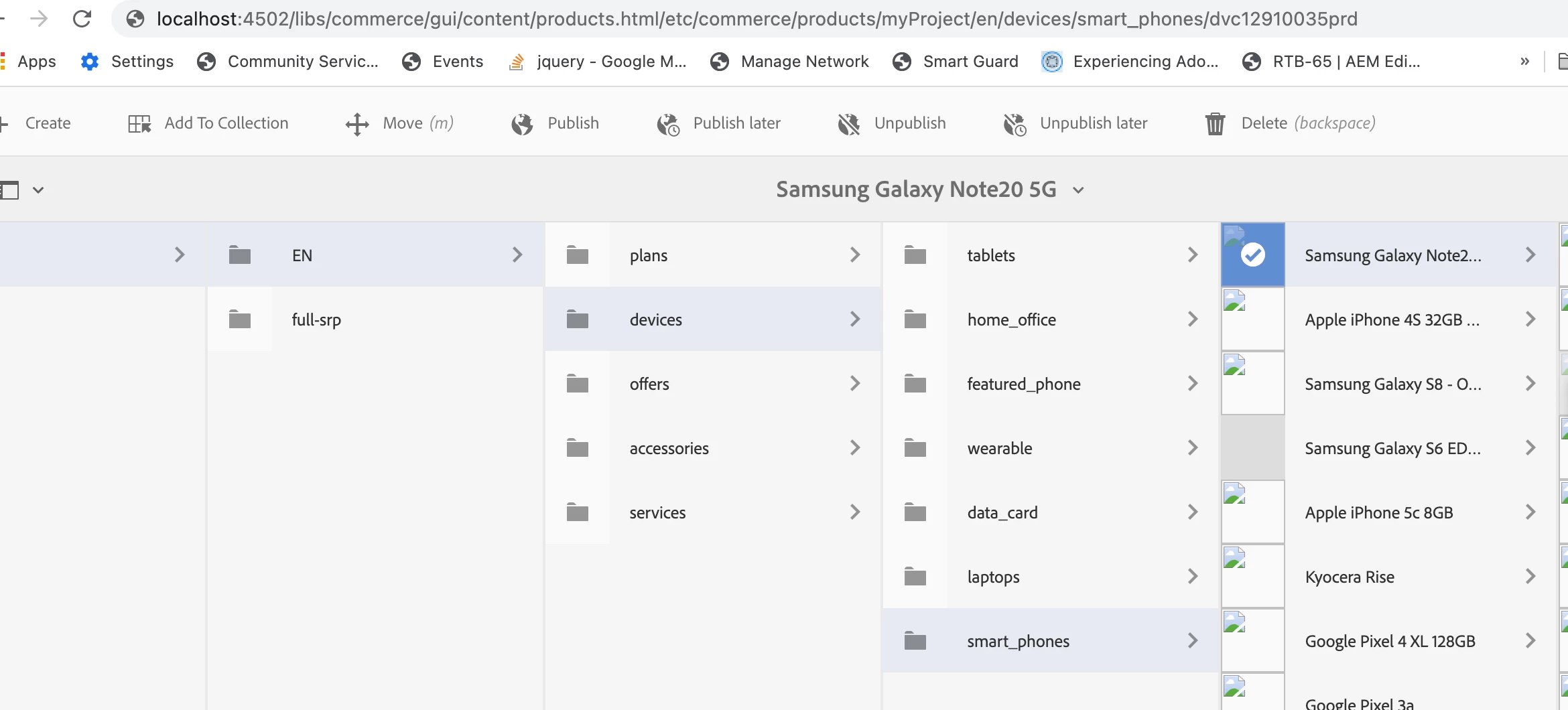Open the Apps bookmark
Screen dimensions: 1568x710
pyautogui.click(x=29, y=62)
